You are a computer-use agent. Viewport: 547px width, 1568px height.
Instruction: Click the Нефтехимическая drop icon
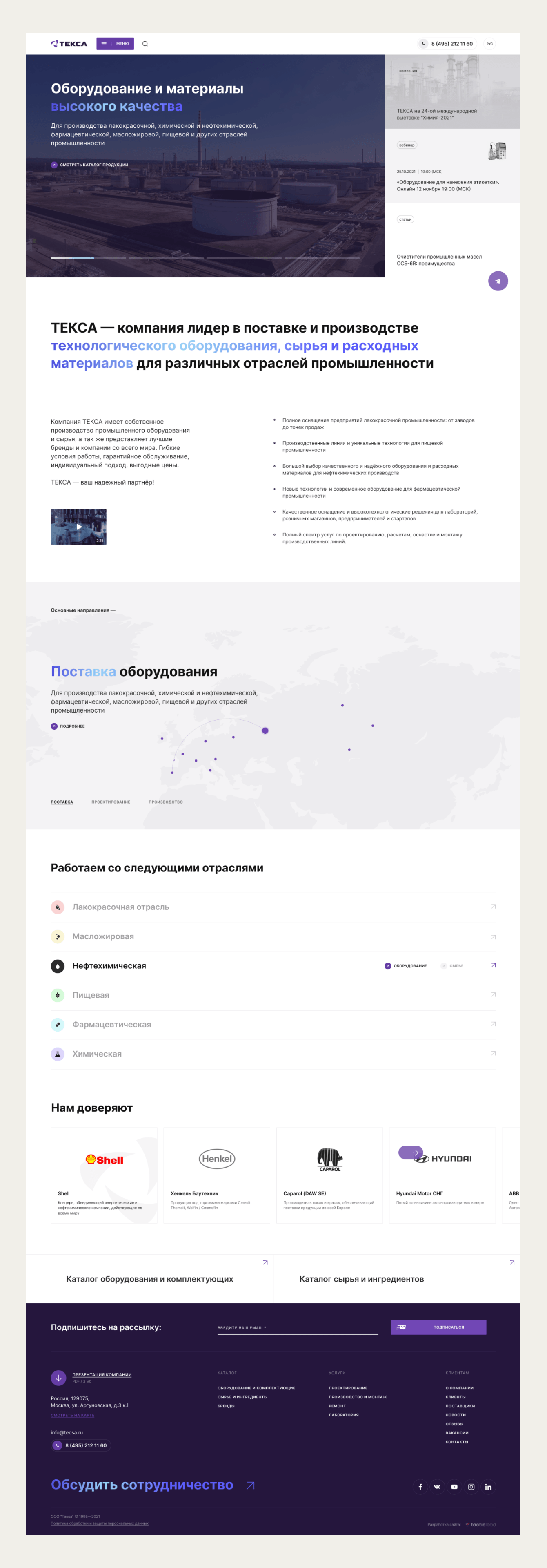[x=58, y=966]
